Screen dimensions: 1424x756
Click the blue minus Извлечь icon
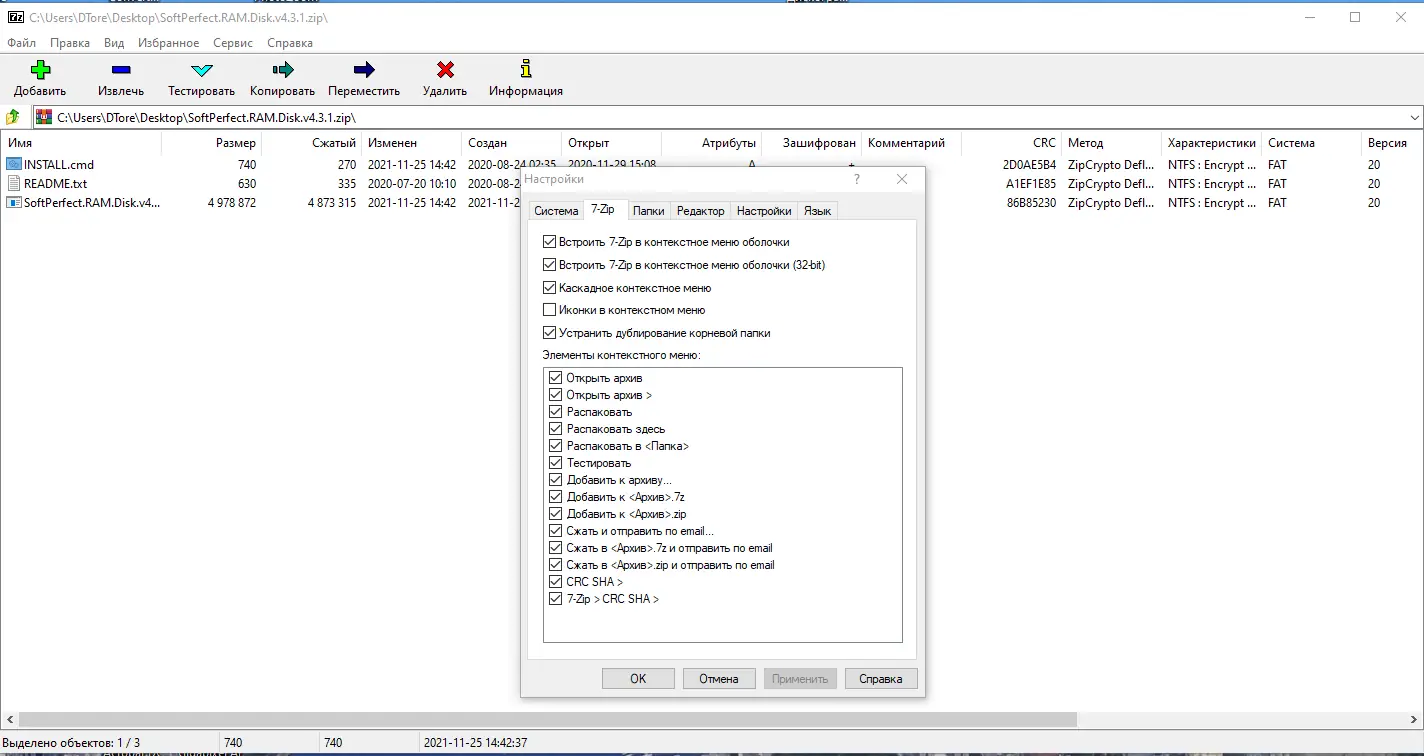121,70
